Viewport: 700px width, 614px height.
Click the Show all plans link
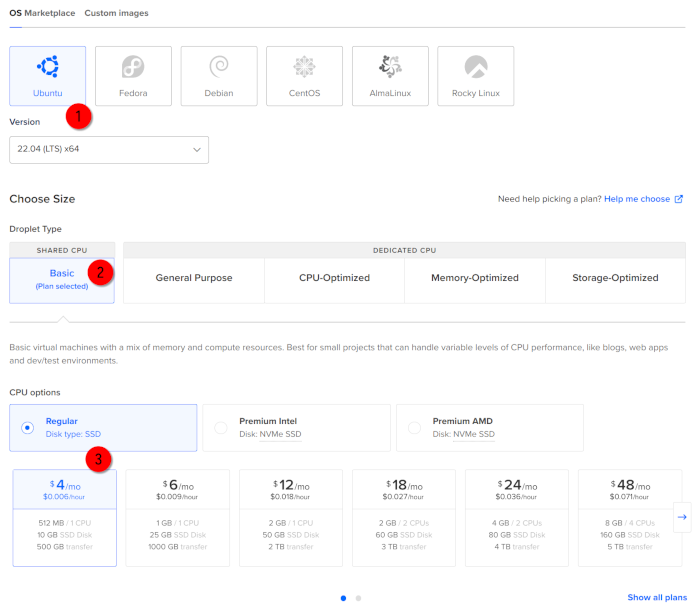(x=657, y=597)
